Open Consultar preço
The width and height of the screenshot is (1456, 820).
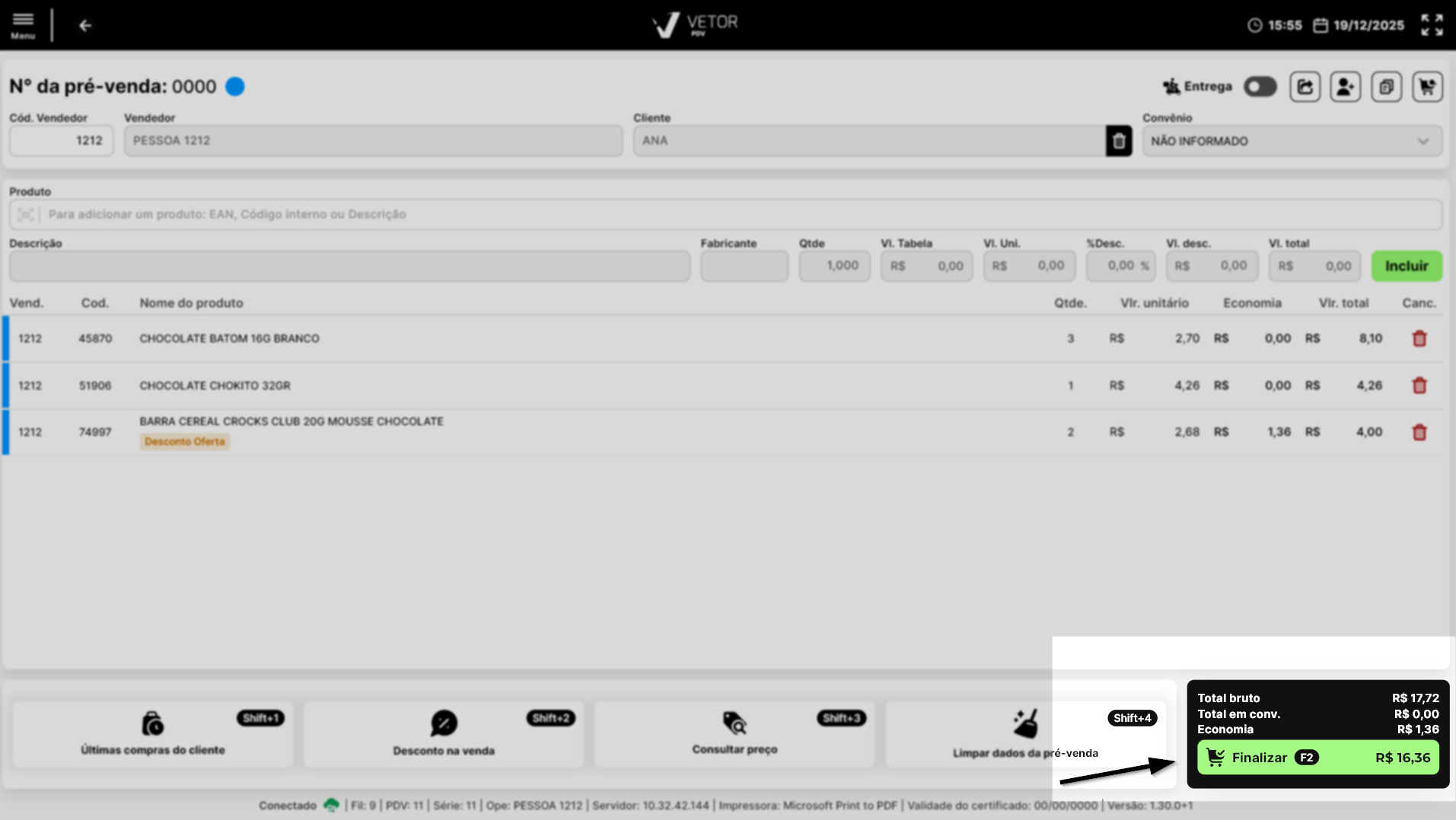pos(734,734)
